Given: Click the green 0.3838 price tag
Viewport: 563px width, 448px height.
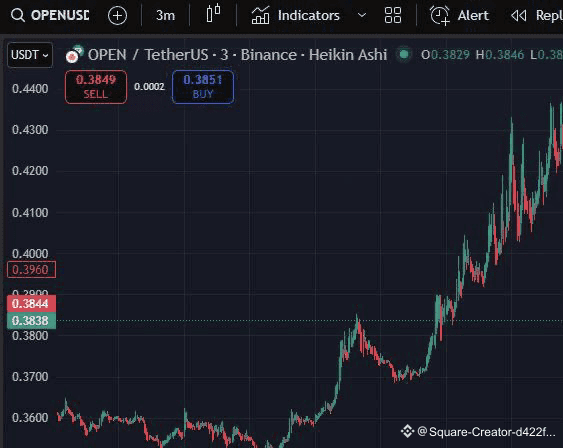Looking at the screenshot, I should click(31, 321).
